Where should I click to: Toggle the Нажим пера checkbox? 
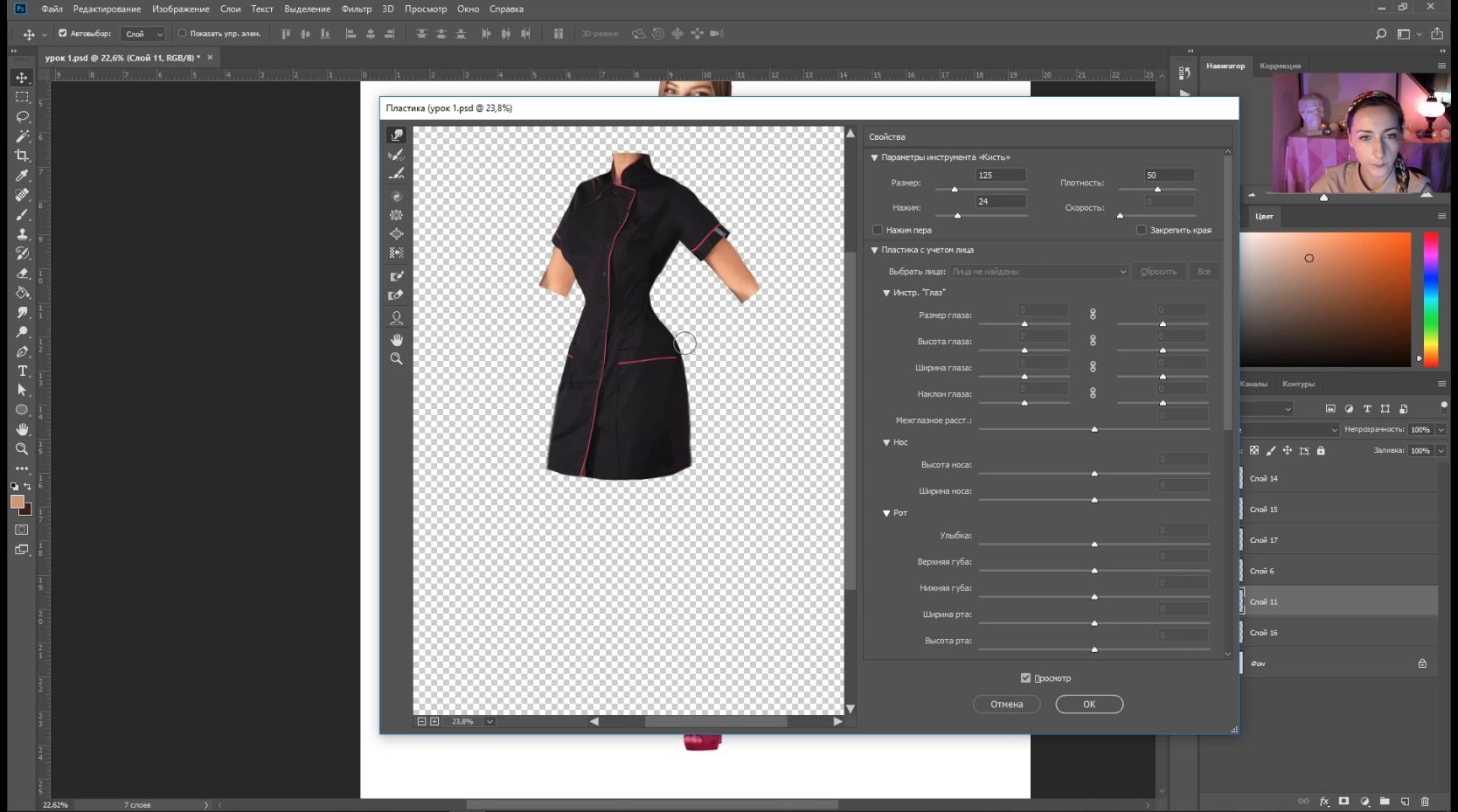(x=878, y=230)
